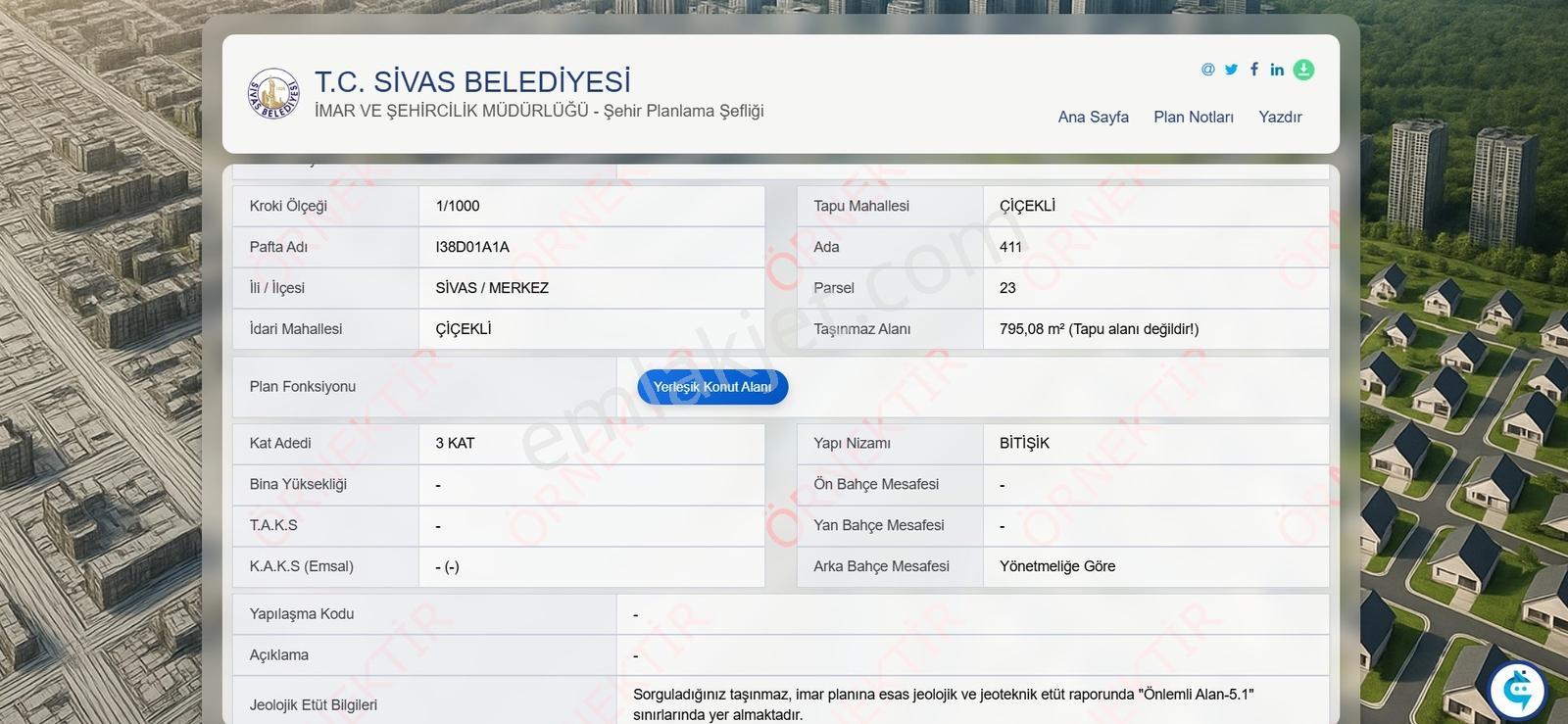Viewport: 1568px width, 724px height.
Task: Click the Yapı Nizamı label
Action: point(853,443)
